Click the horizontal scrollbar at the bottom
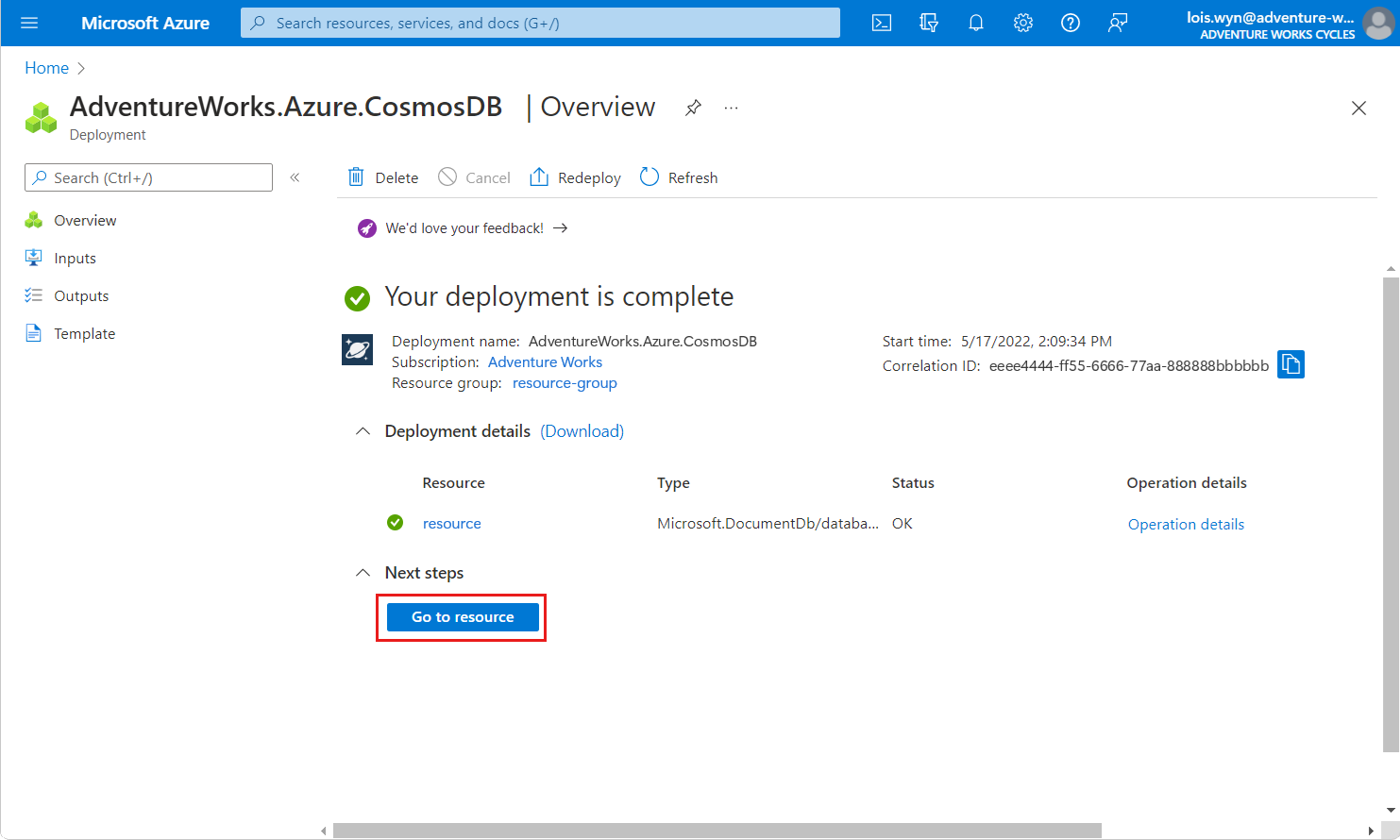The image size is (1400, 840). (717, 831)
